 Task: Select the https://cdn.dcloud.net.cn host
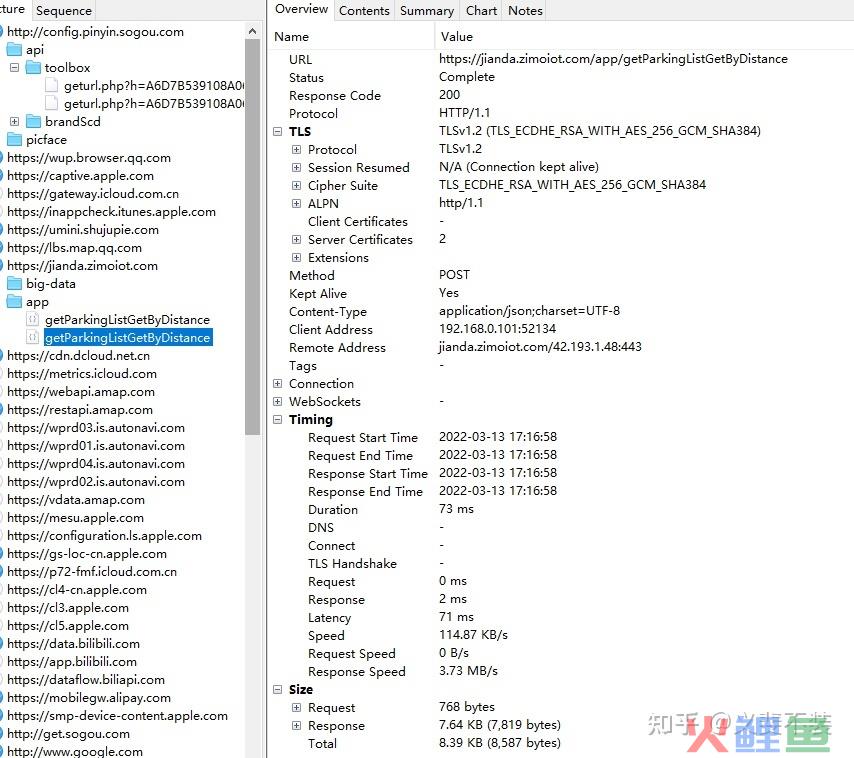coord(78,356)
